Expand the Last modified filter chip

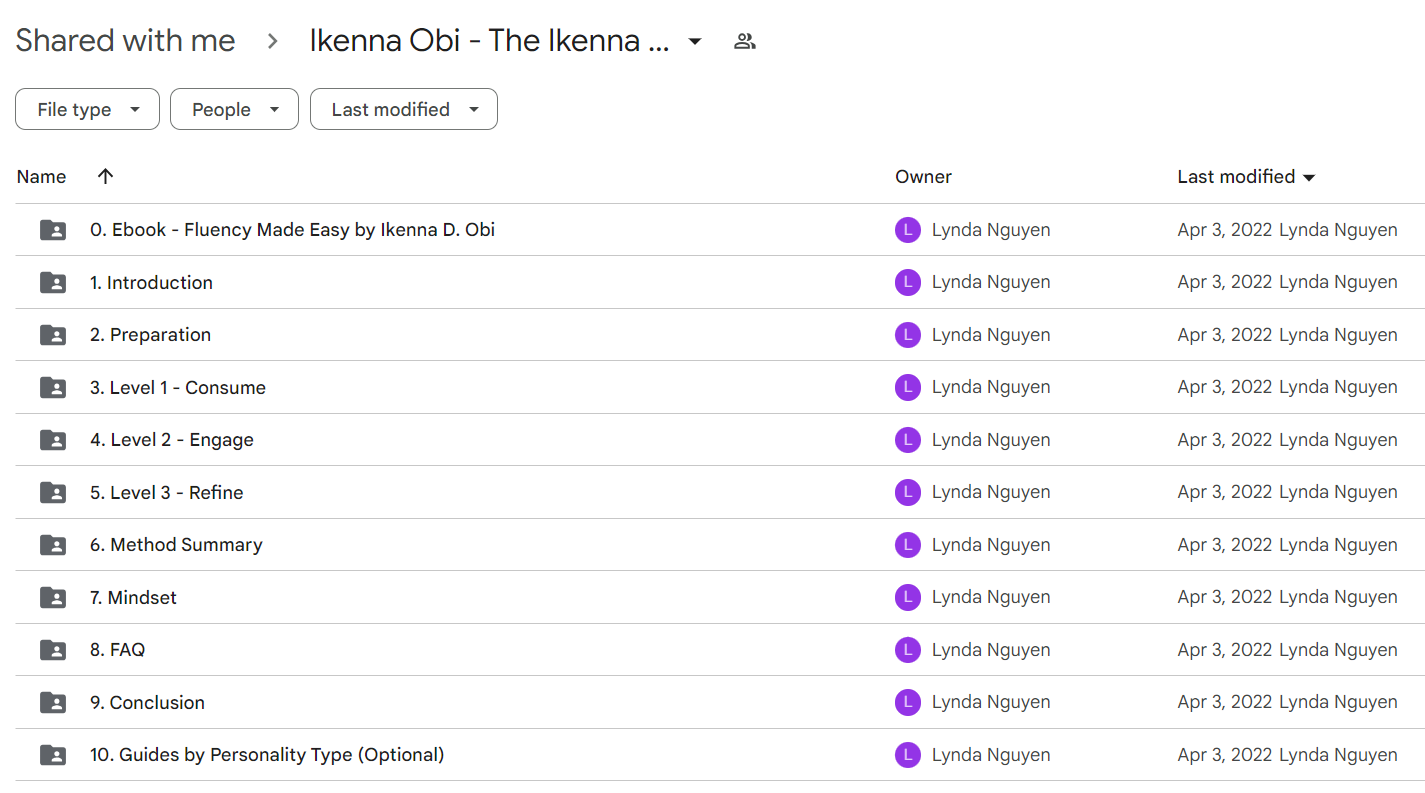pyautogui.click(x=403, y=109)
